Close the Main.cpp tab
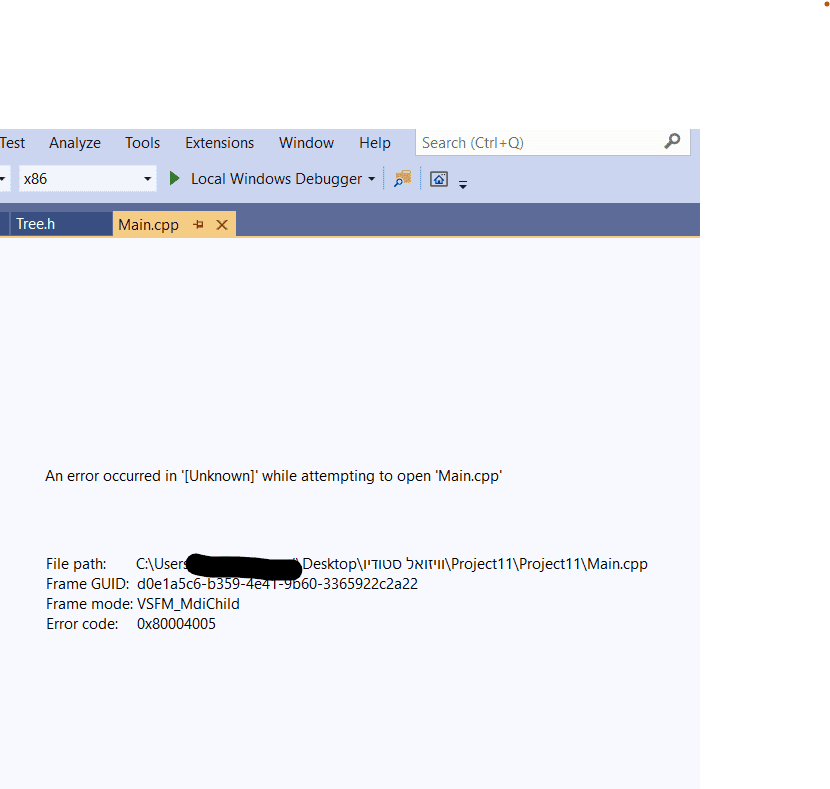830x789 pixels. 222,225
